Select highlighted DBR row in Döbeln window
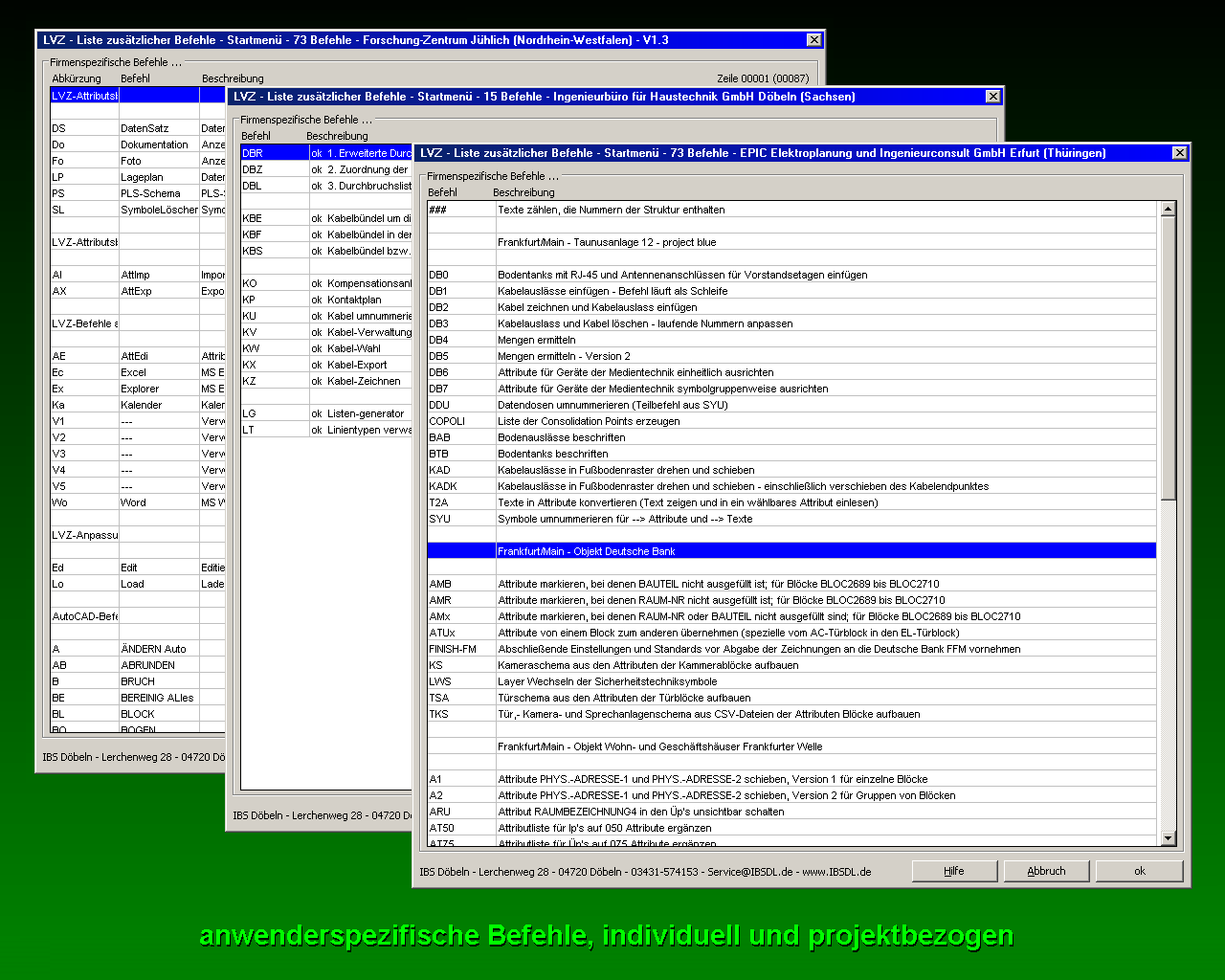Viewport: 1225px width, 980px height. [326, 153]
